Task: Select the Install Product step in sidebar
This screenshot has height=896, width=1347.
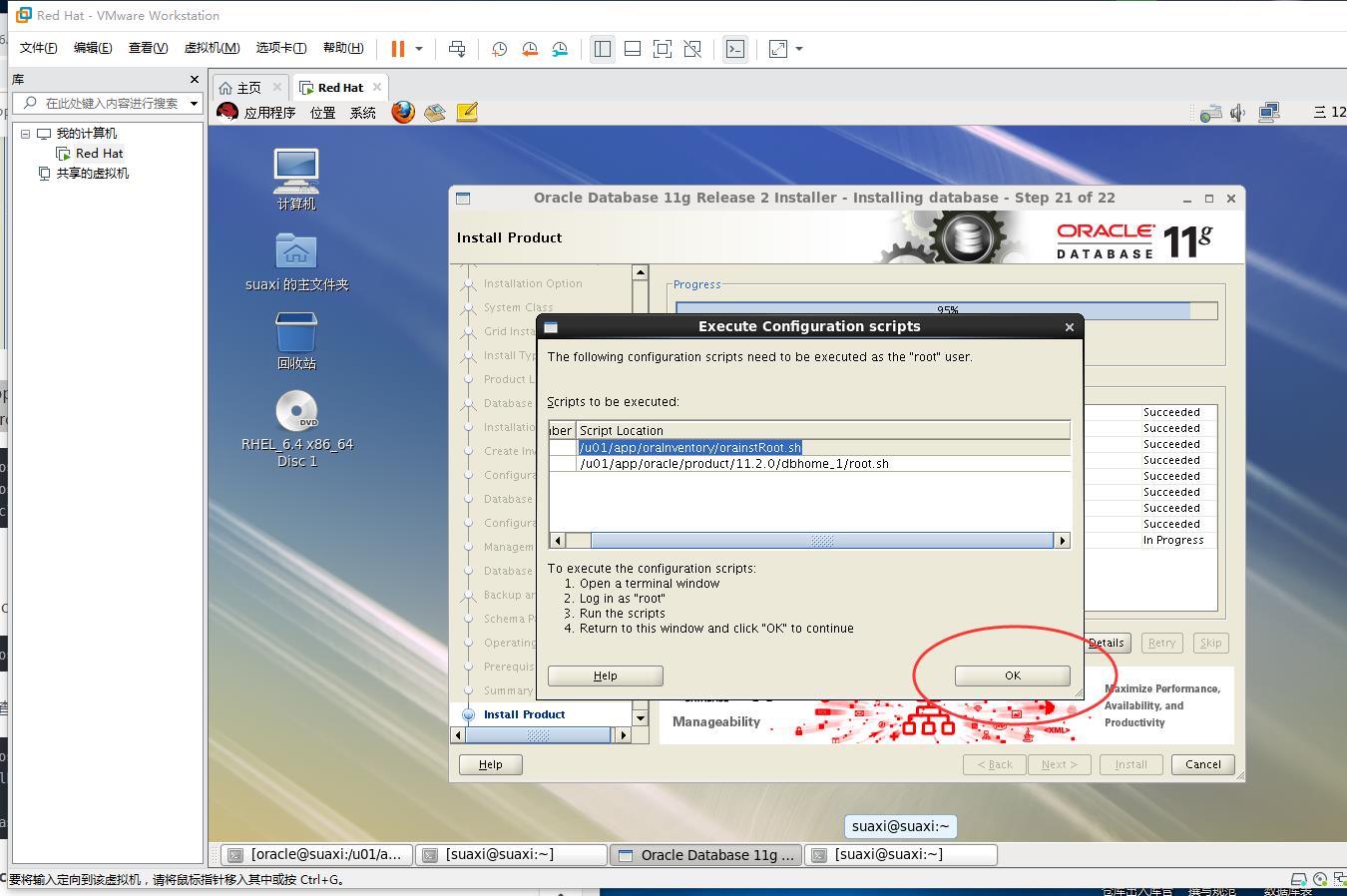Action: (524, 714)
